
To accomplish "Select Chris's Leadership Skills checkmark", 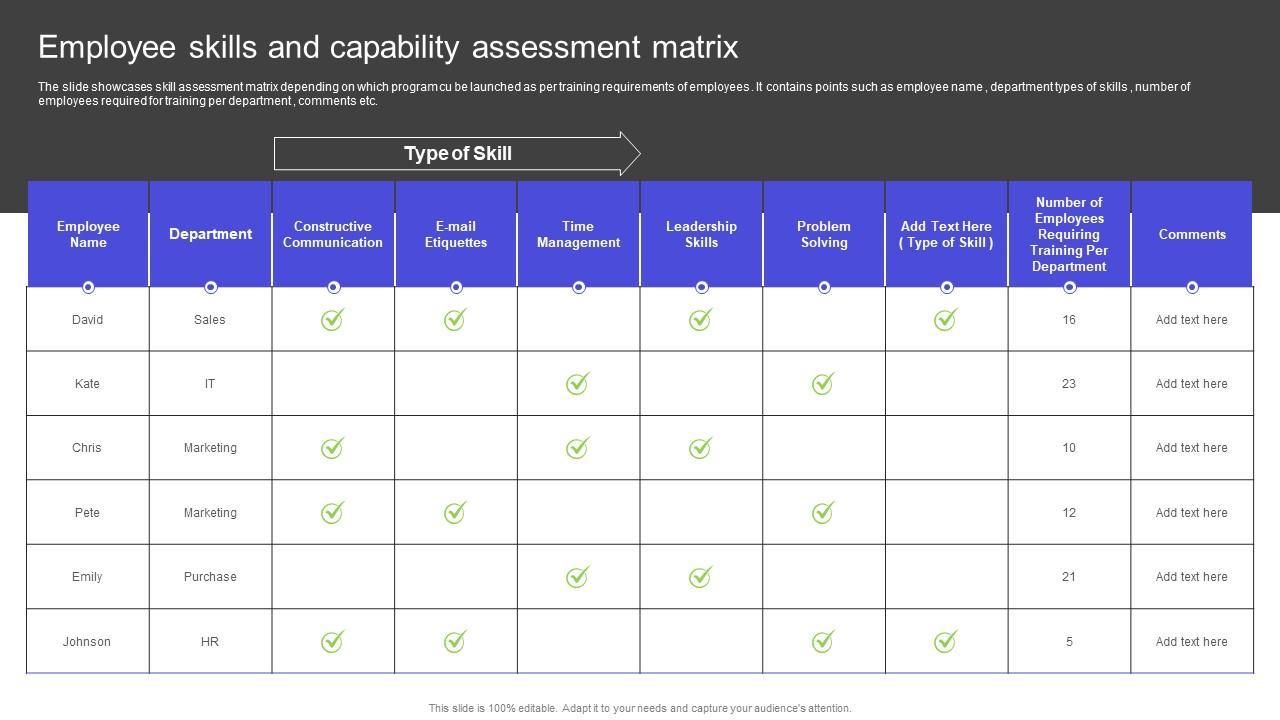I will point(700,448).
